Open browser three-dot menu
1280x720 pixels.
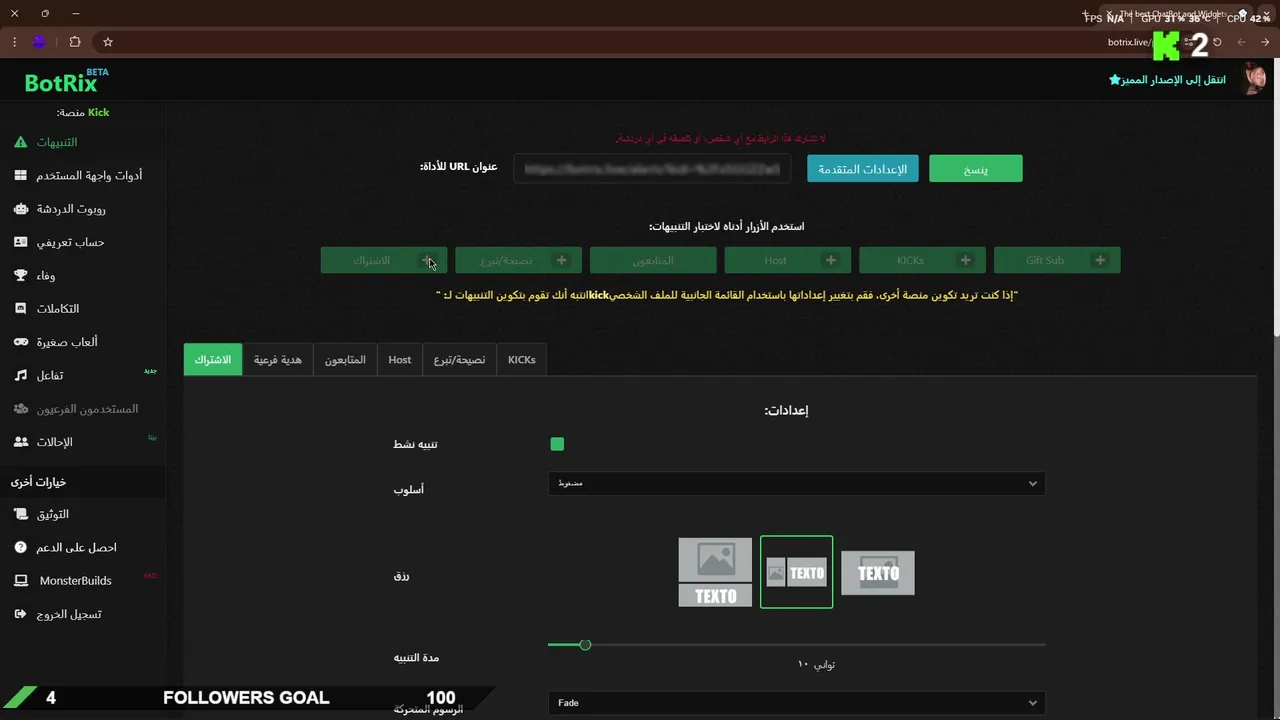14,42
